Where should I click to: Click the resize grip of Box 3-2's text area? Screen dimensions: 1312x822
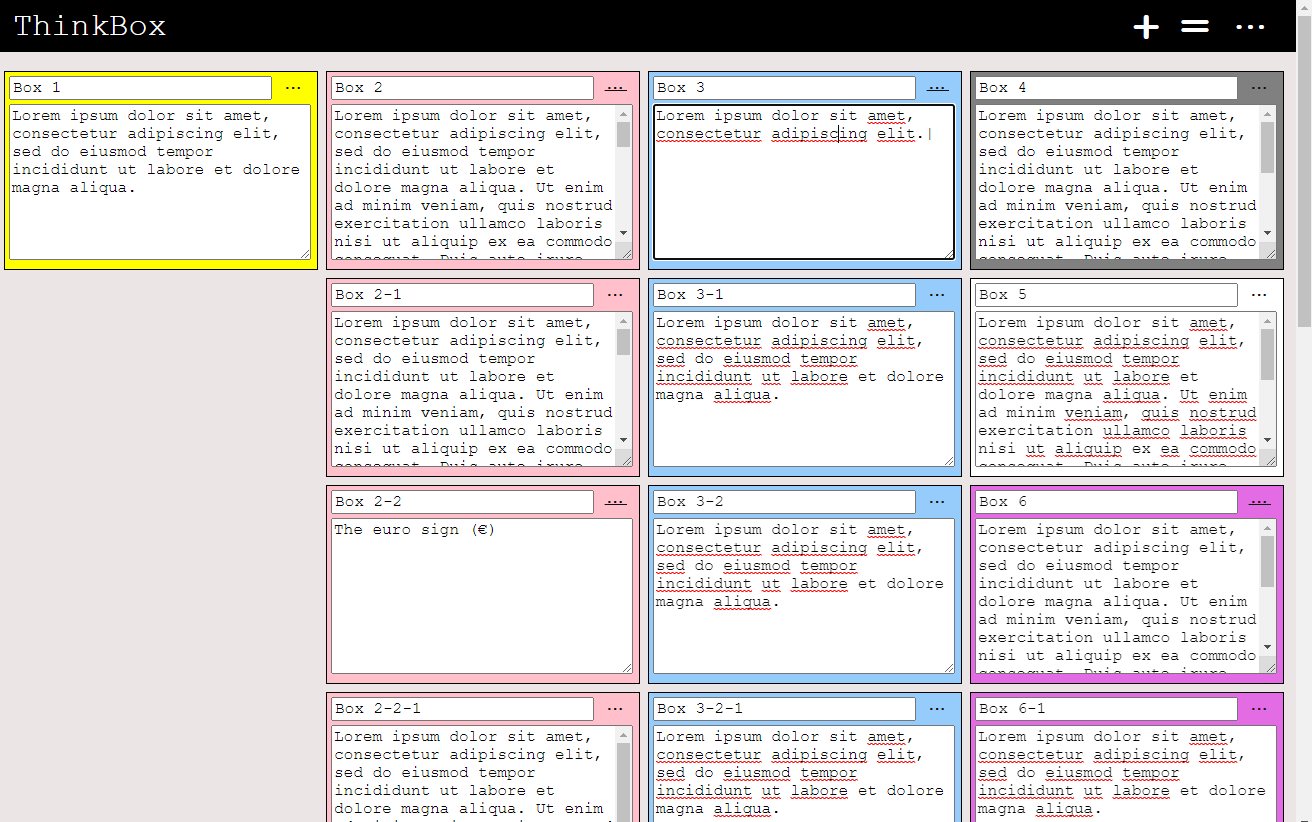pos(949,668)
